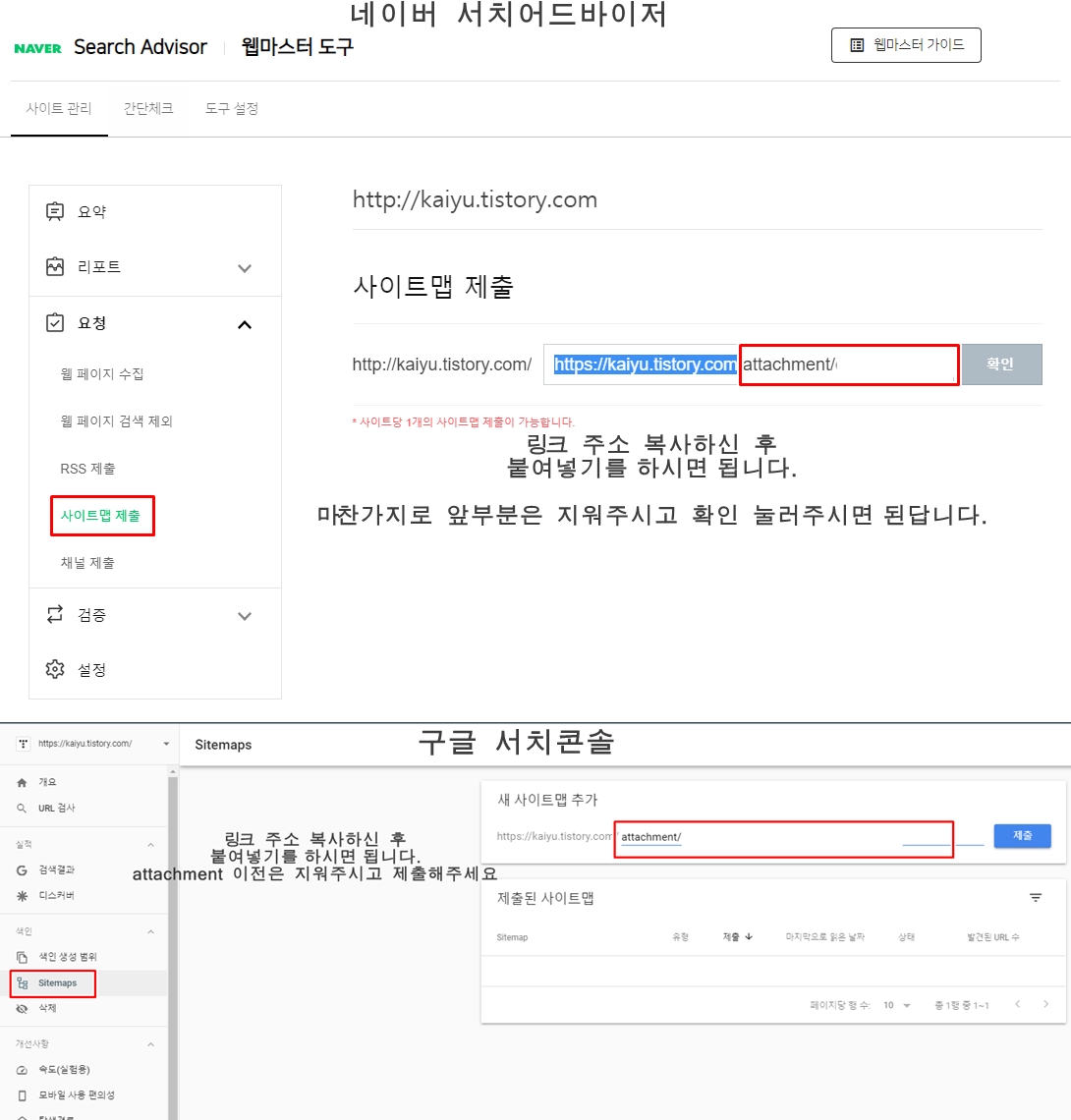Click the URL 검사 magnifier icon
The image size is (1071, 1120).
22,809
